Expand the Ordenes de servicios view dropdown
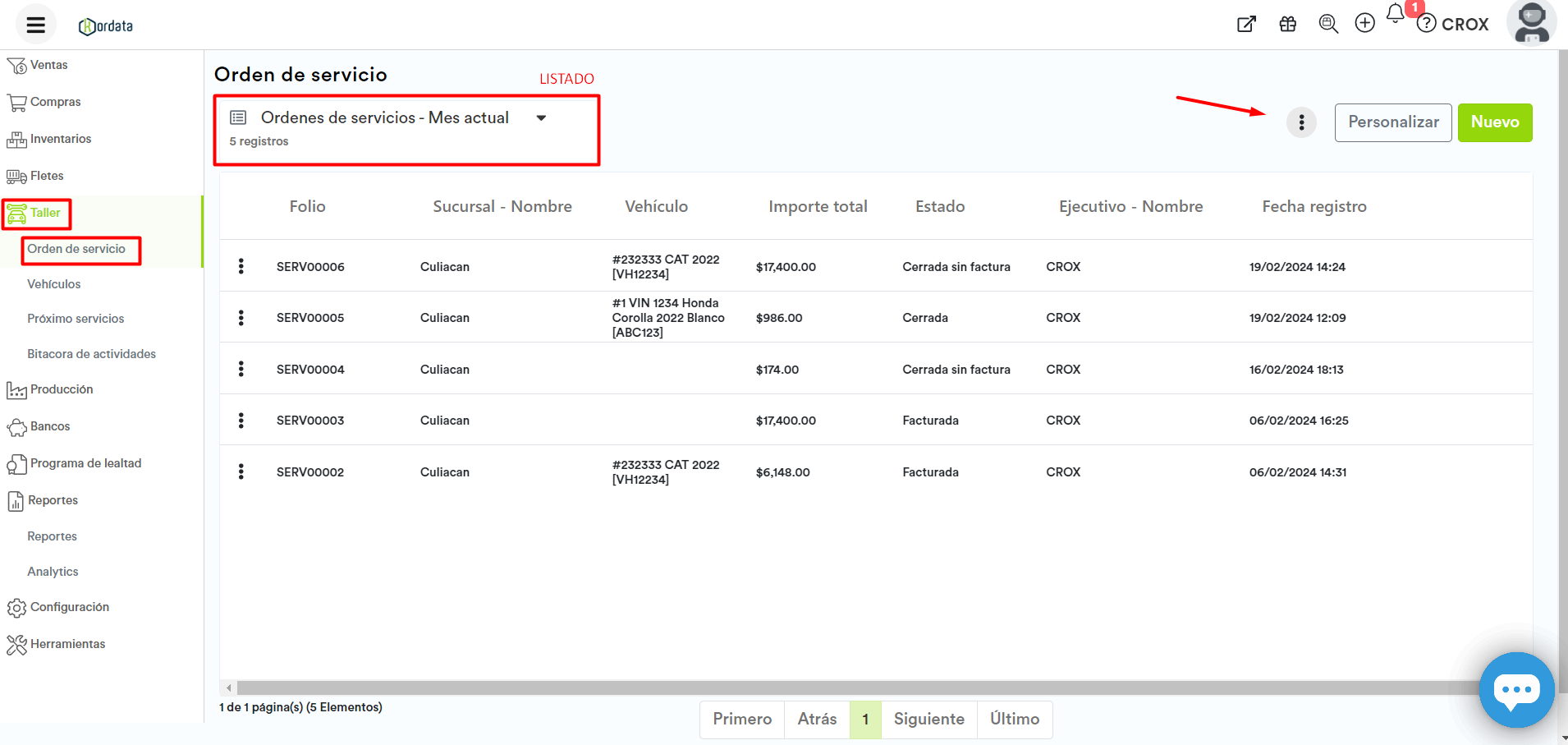Screen dimensions: 1568x745 pyautogui.click(x=541, y=118)
